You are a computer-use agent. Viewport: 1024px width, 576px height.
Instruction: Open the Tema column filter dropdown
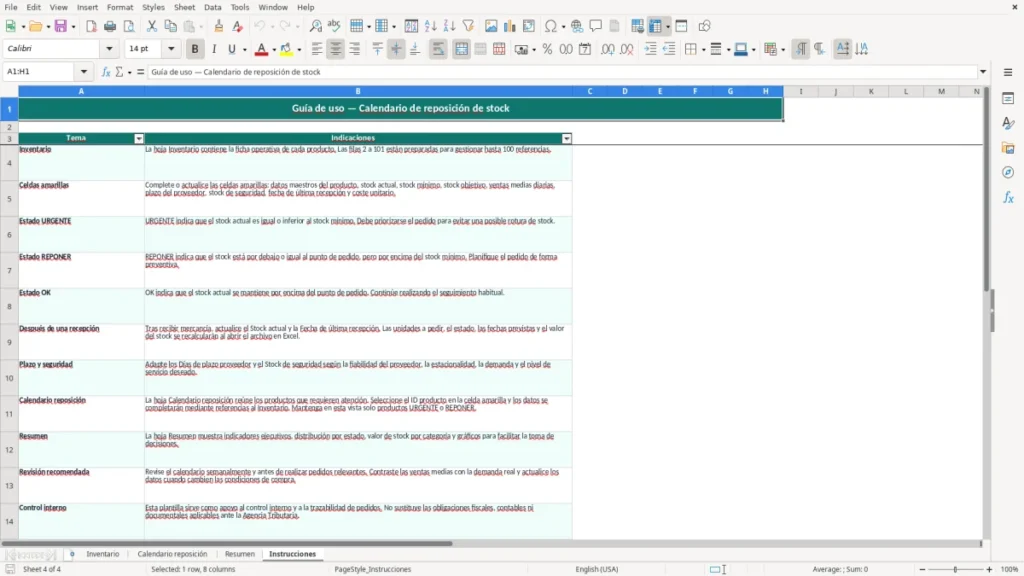(138, 138)
